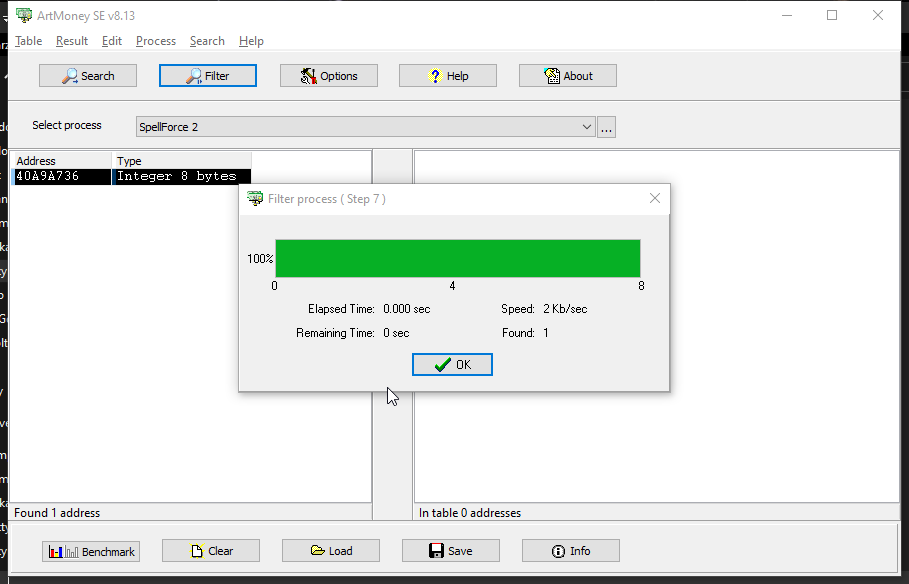
Task: Click the green filter progress bar
Action: (458, 259)
